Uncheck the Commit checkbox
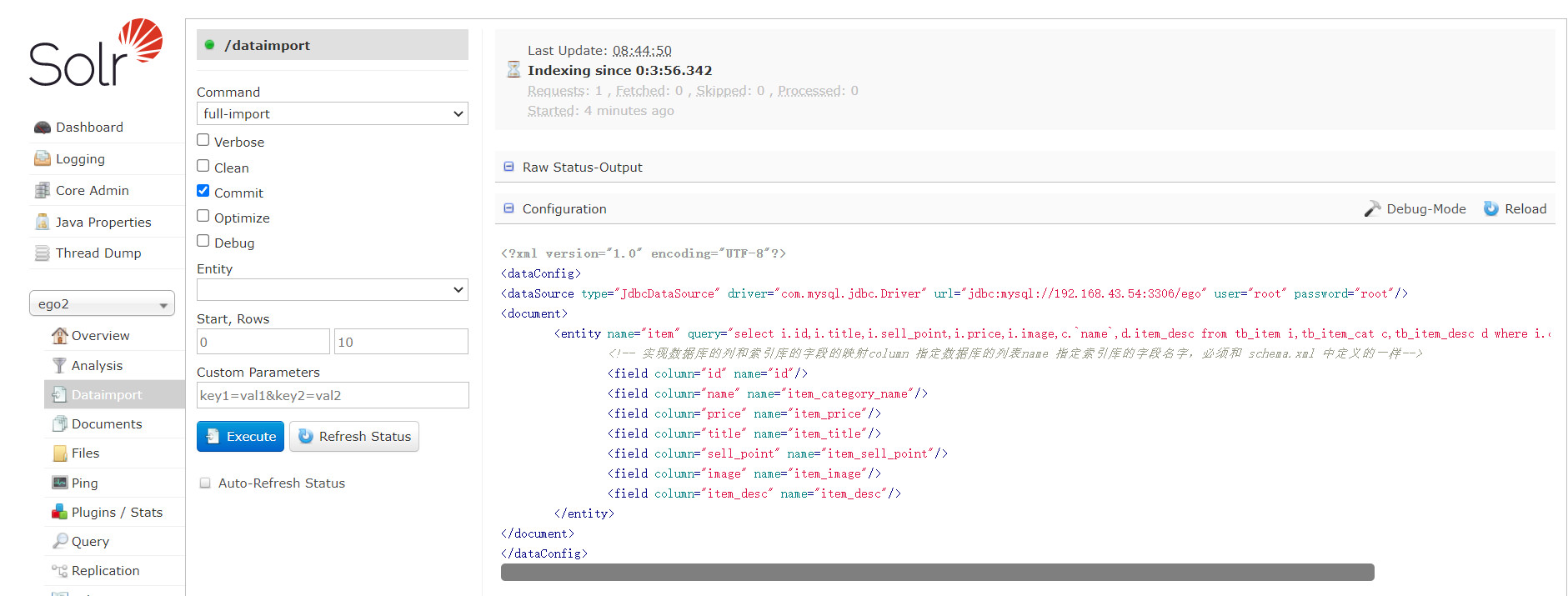 203,190
